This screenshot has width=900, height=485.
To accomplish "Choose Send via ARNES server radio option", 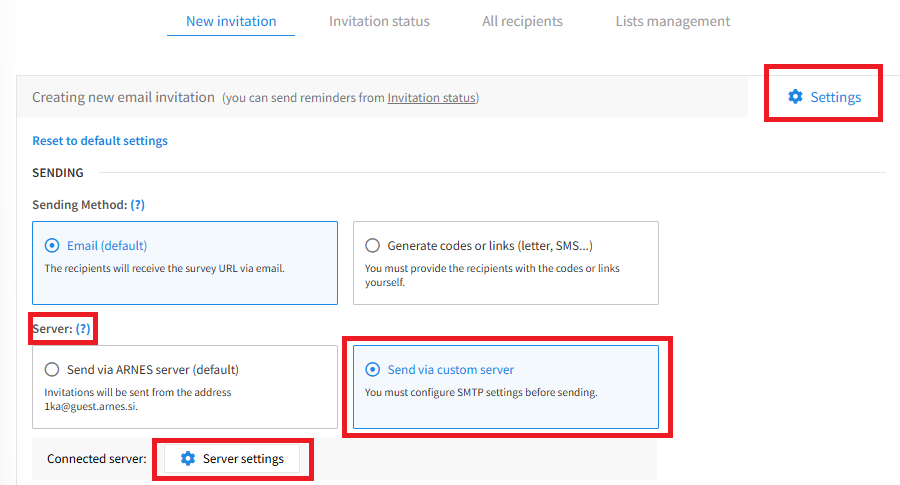I will click(x=52, y=370).
